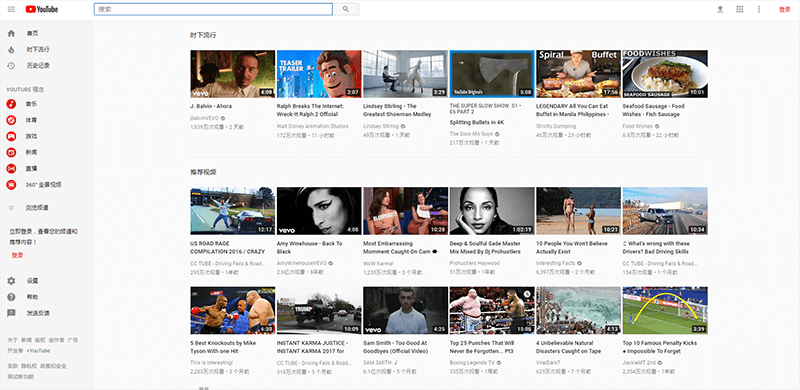Open Interesting Facts channel name
Viewport: 800px width, 390px height.
pos(556,263)
